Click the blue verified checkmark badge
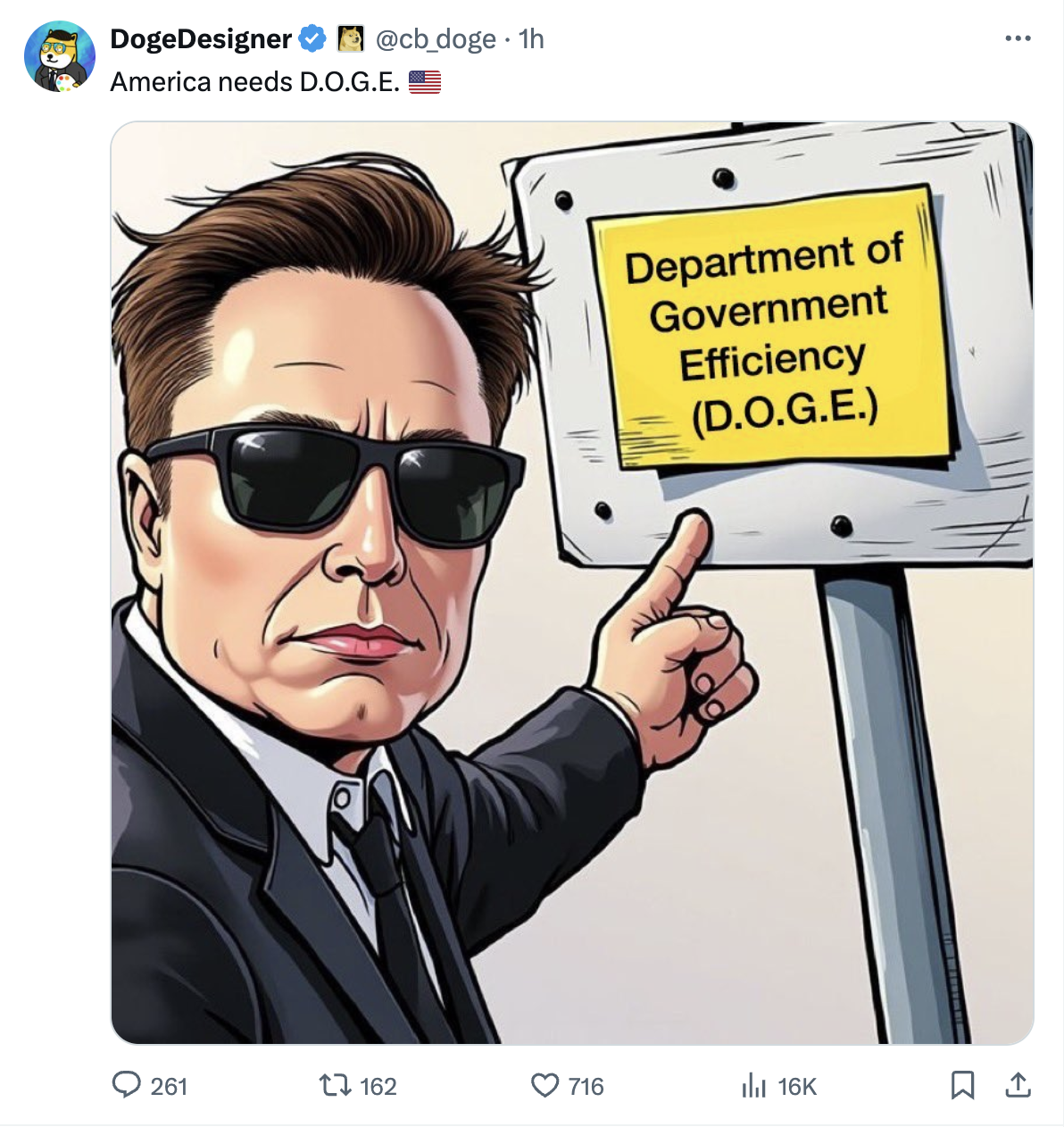The height and width of the screenshot is (1127, 1064). (312, 38)
